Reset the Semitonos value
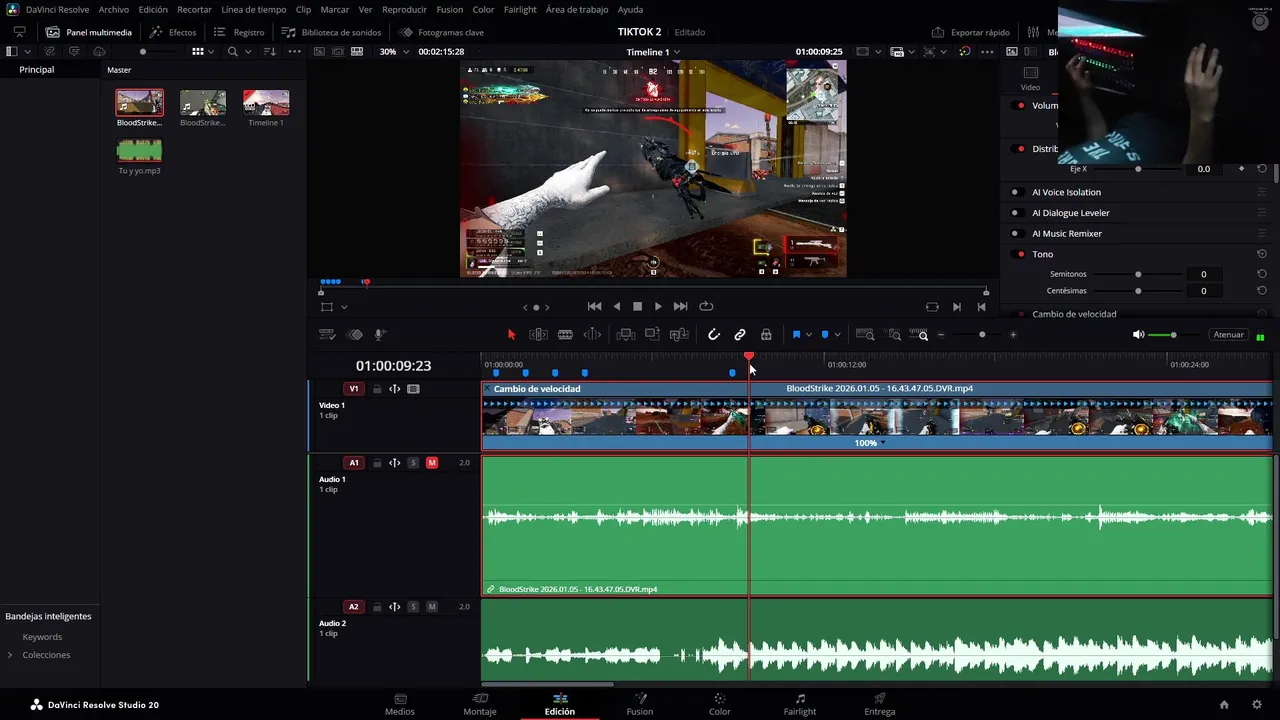Image resolution: width=1280 pixels, height=720 pixels. tap(1262, 274)
